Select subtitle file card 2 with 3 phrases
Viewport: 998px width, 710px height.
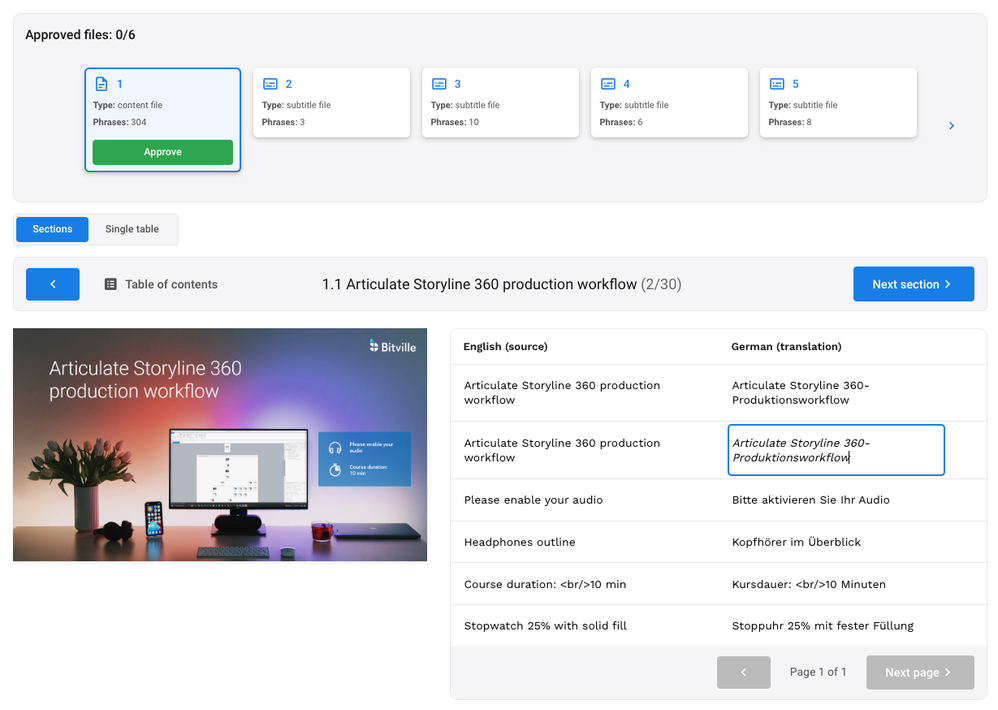pyautogui.click(x=332, y=102)
